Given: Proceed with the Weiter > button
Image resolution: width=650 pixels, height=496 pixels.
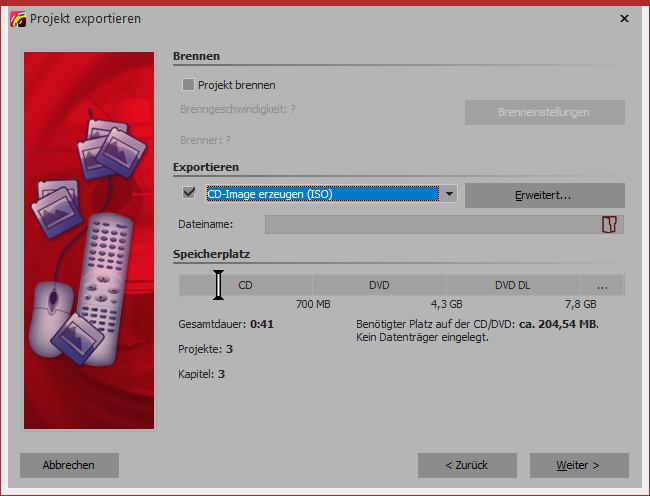Looking at the screenshot, I should [x=579, y=465].
